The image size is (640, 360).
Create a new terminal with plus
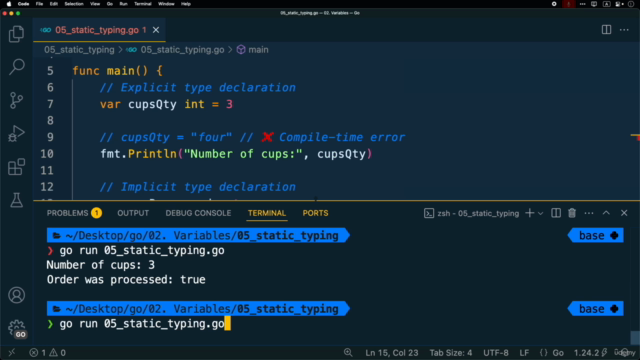tap(529, 213)
